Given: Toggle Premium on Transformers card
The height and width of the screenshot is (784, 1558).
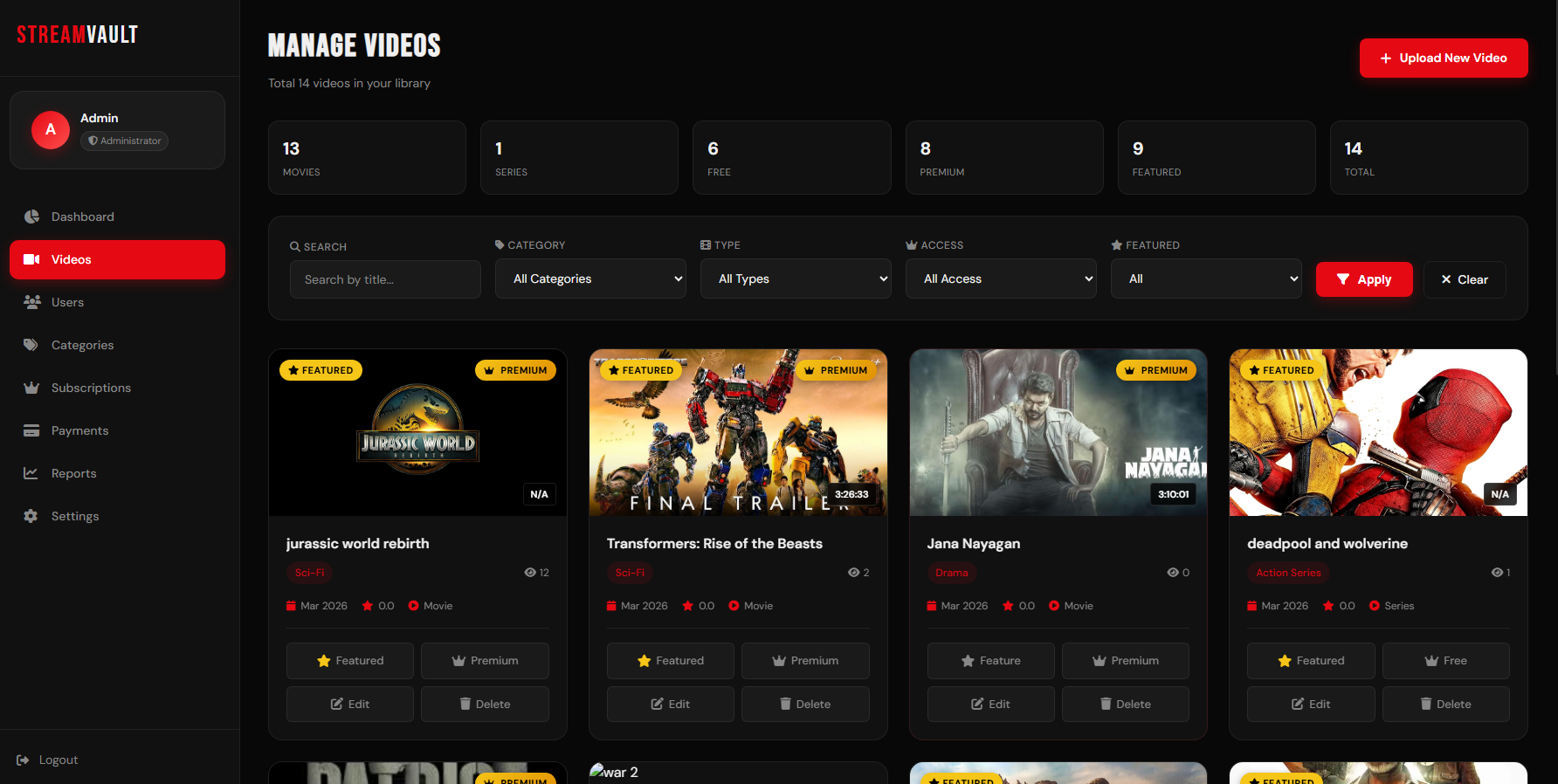Looking at the screenshot, I should [x=804, y=661].
